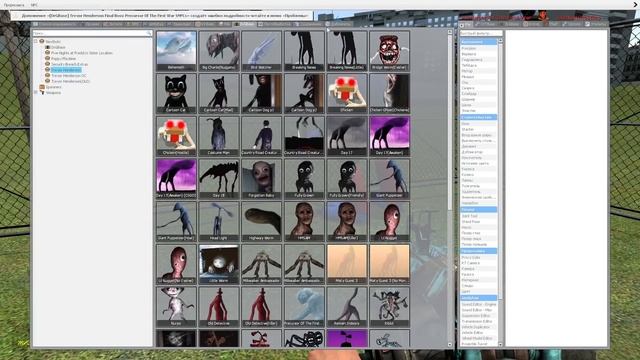Spawn the Day 18 creature
This screenshot has height=360, width=640.
click(x=219, y=179)
